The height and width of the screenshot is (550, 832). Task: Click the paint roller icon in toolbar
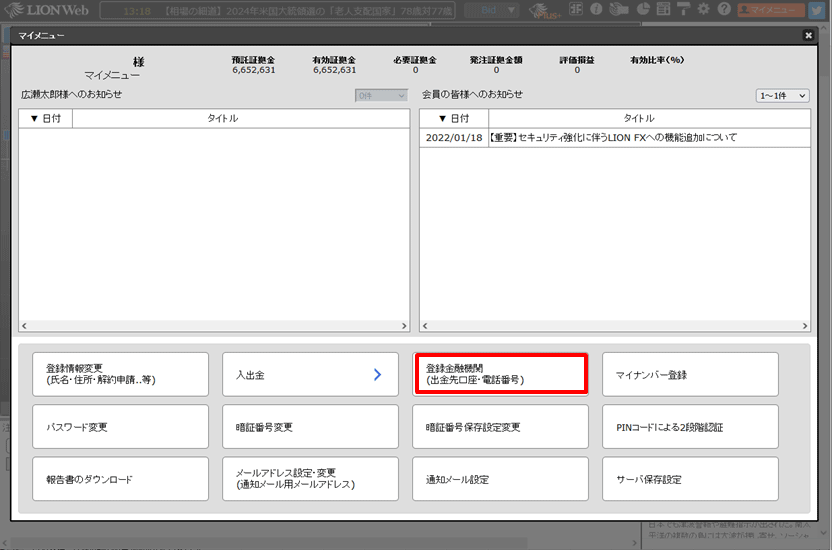click(x=683, y=8)
